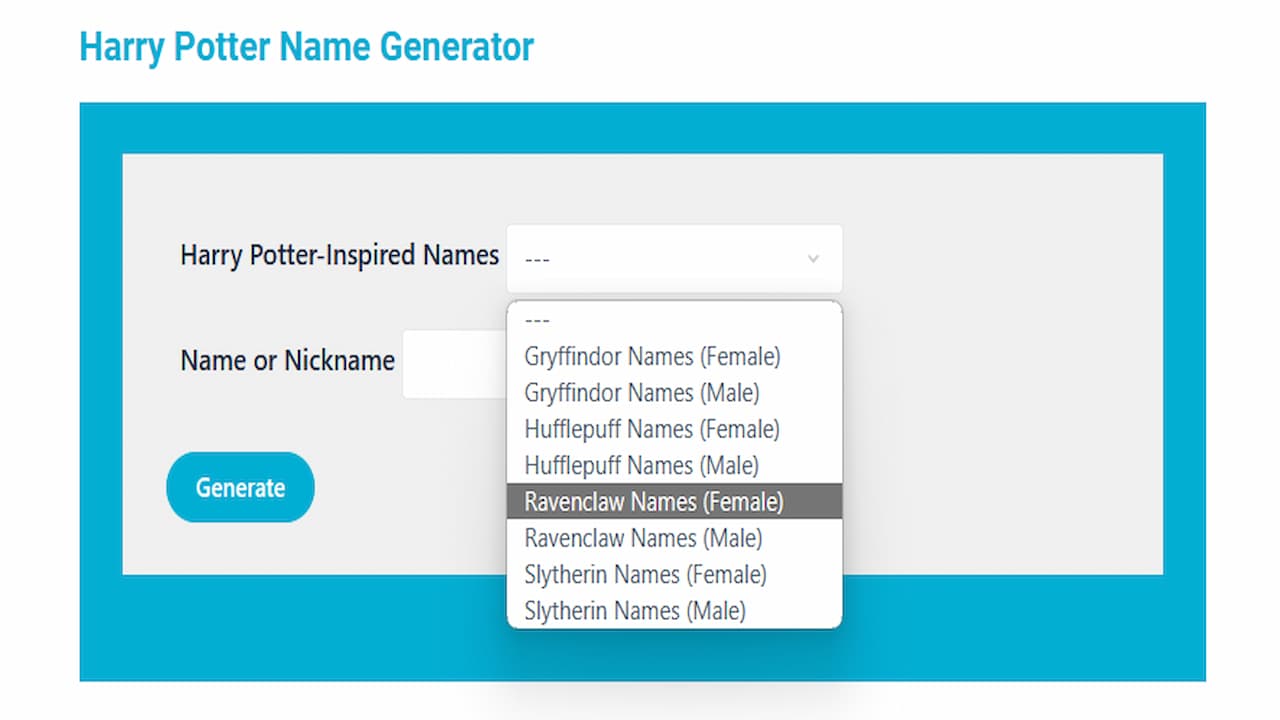Select Gryffindor Names (Male) option
The height and width of the screenshot is (720, 1280).
tap(641, 393)
